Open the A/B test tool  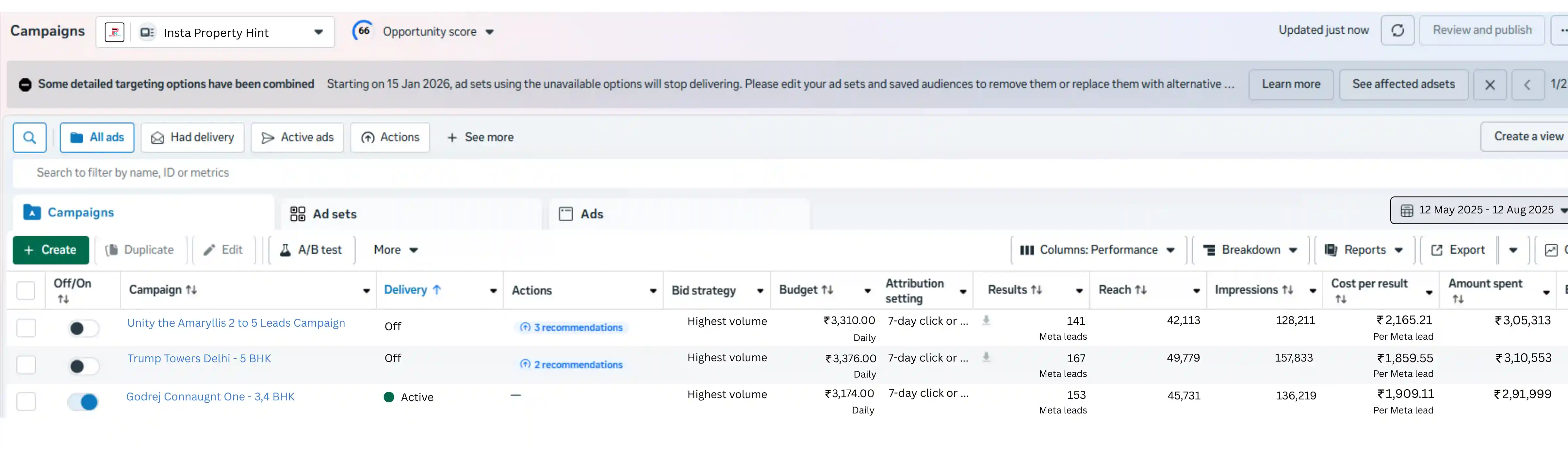(x=311, y=250)
